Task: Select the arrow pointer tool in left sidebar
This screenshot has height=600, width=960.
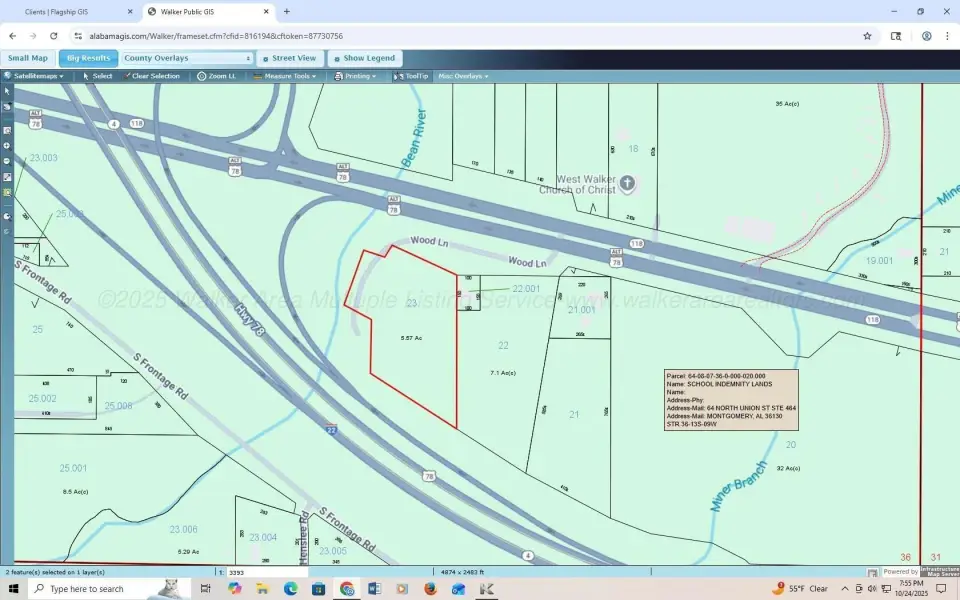Action: point(7,91)
